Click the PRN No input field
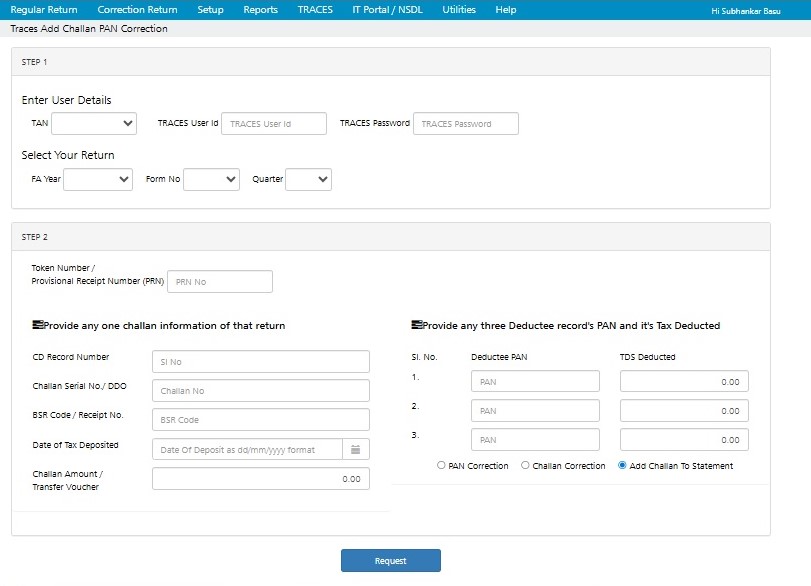The height and width of the screenshot is (586, 811). (220, 282)
